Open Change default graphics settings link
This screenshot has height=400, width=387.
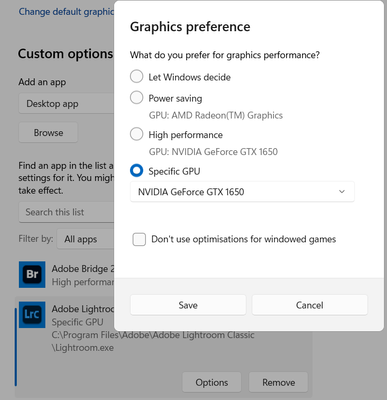pos(66,12)
